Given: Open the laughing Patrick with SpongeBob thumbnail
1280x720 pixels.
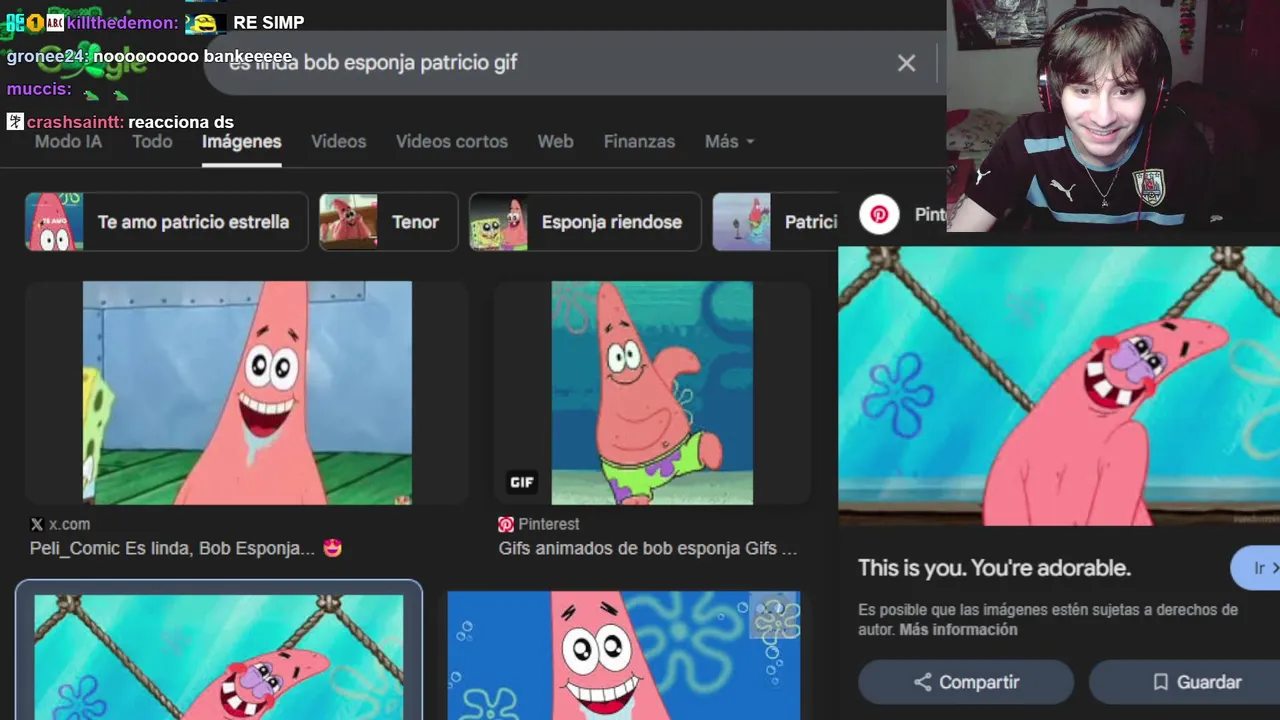Looking at the screenshot, I should tap(247, 393).
